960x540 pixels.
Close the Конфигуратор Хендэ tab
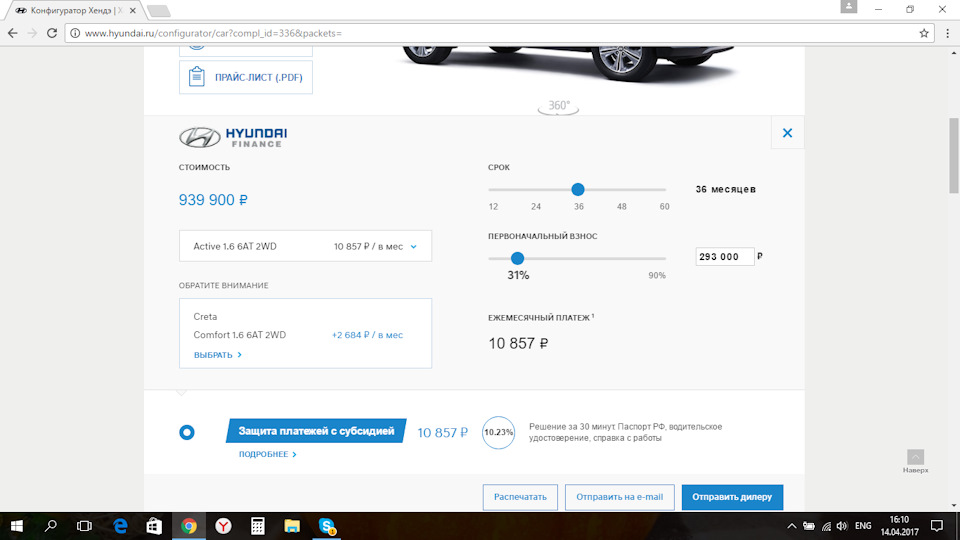click(x=132, y=10)
